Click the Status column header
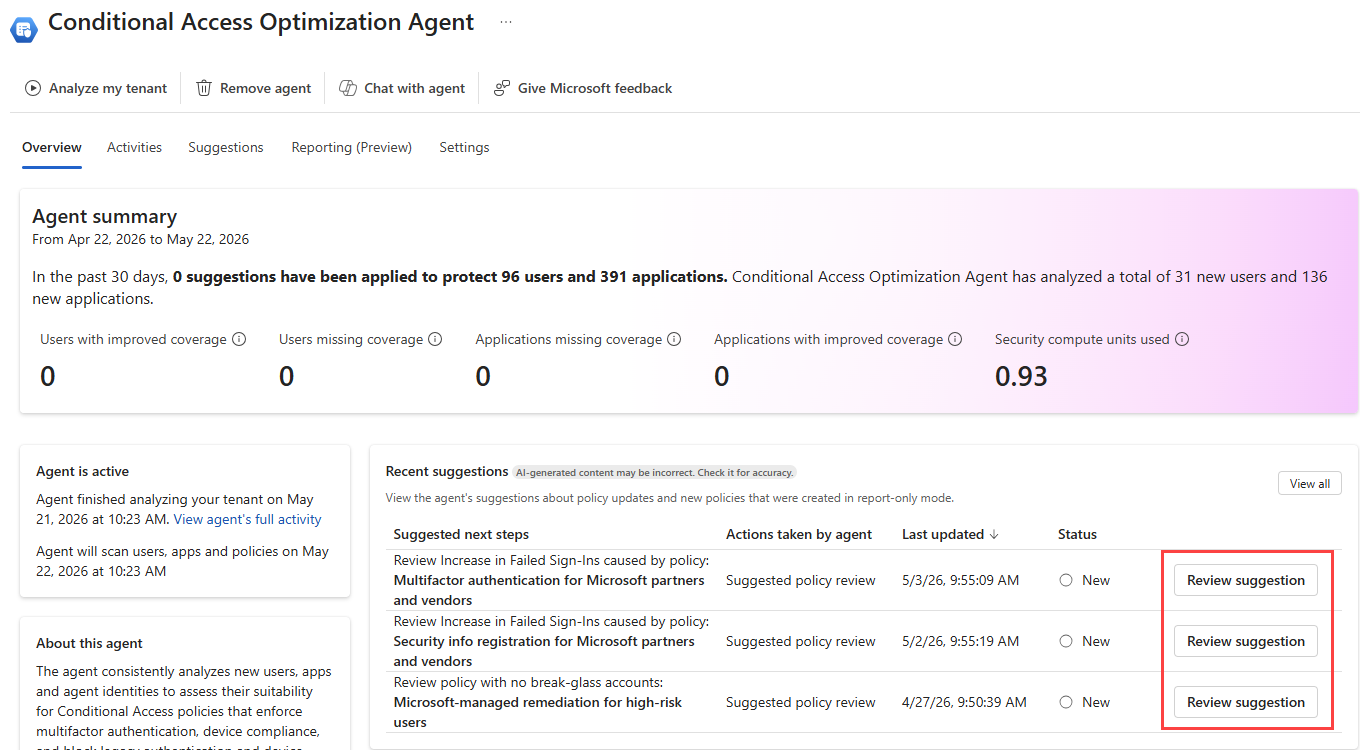Viewport: 1360px width, 750px height. (1077, 535)
